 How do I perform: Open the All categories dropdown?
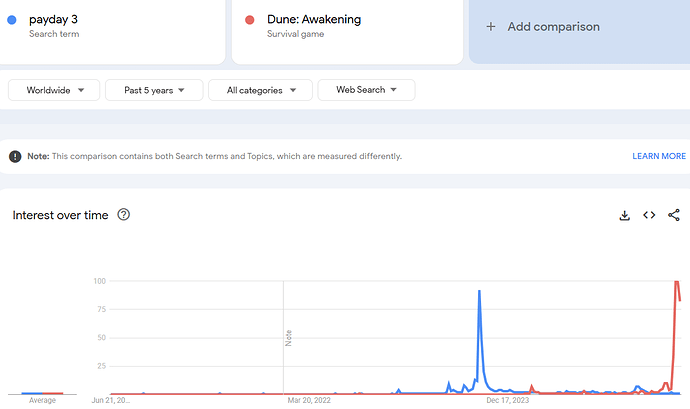261,90
